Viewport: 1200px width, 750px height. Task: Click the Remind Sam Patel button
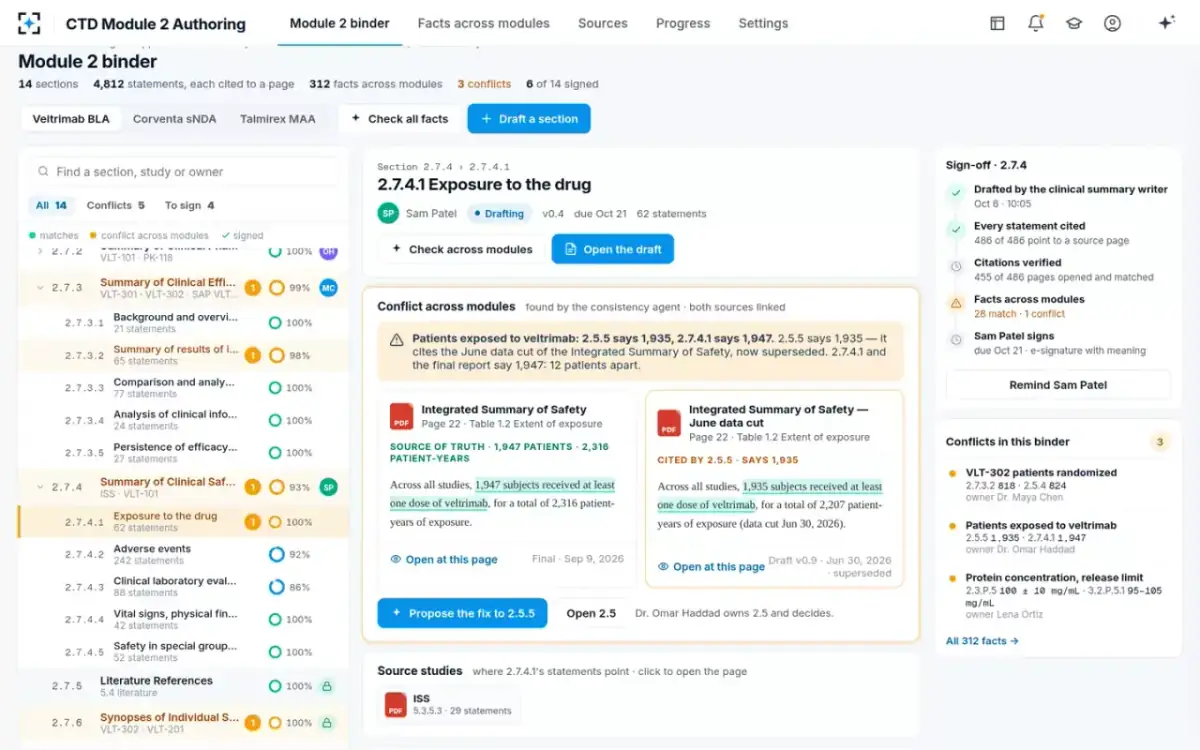(1058, 385)
